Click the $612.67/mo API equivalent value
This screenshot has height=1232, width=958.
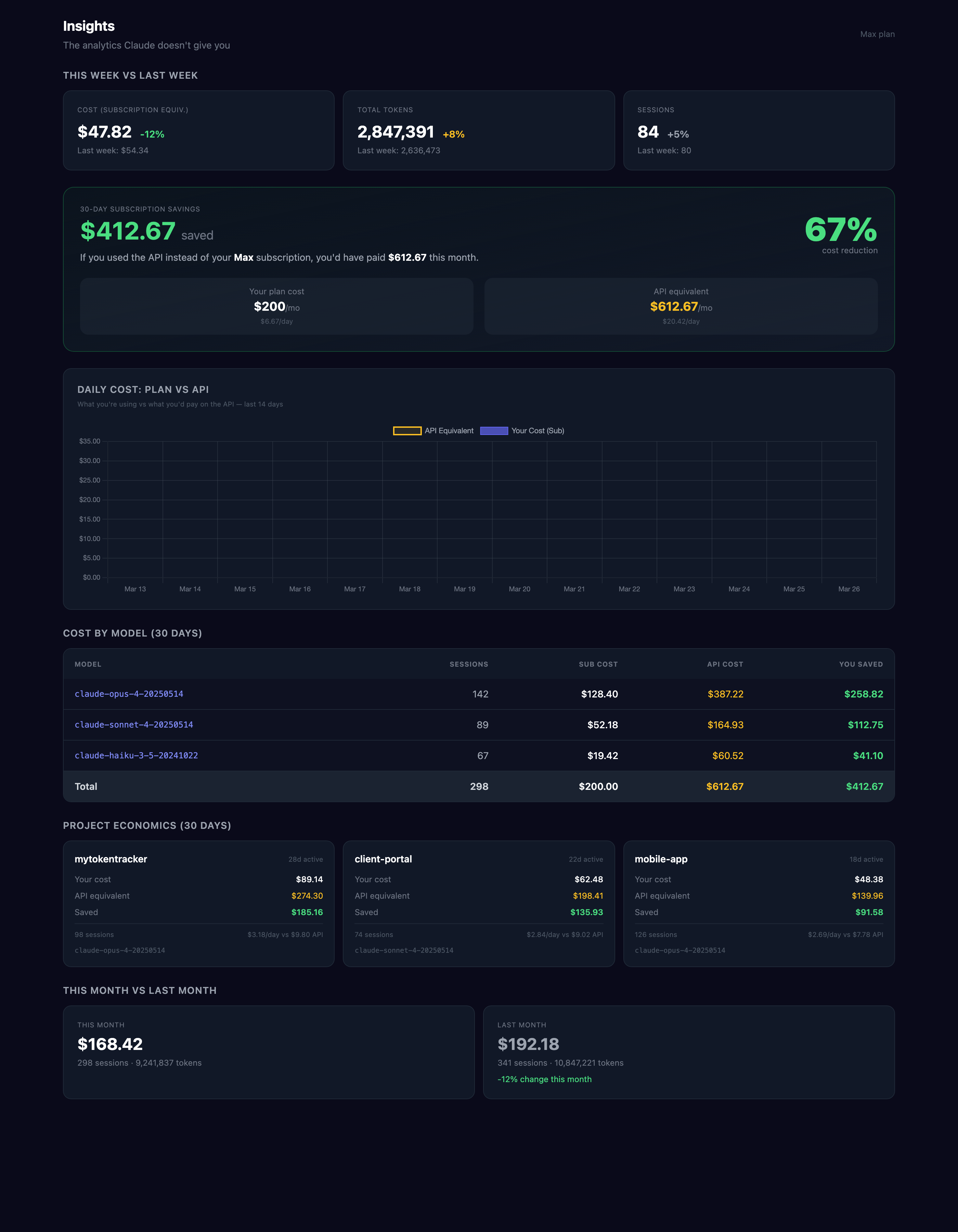(681, 307)
